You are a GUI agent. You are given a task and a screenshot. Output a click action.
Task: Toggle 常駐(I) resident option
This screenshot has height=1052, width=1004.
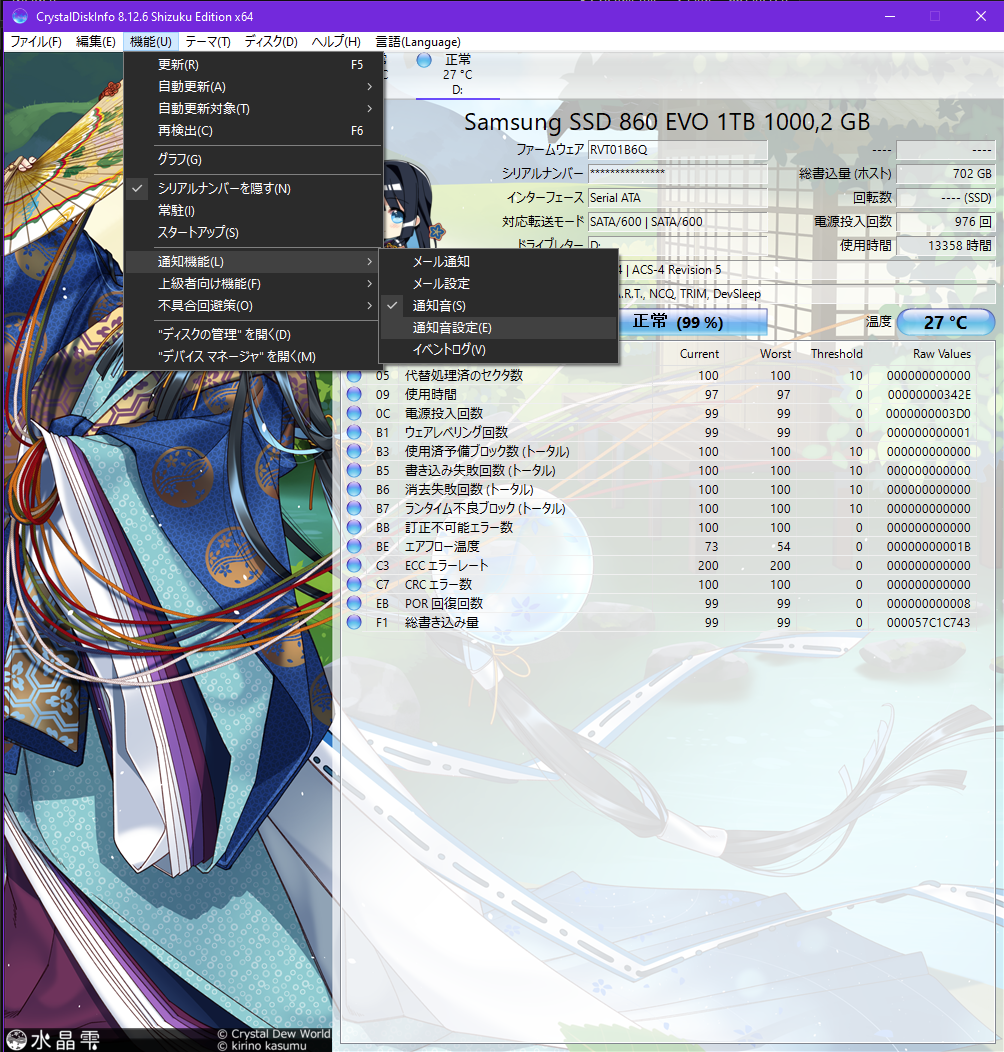pyautogui.click(x=254, y=211)
